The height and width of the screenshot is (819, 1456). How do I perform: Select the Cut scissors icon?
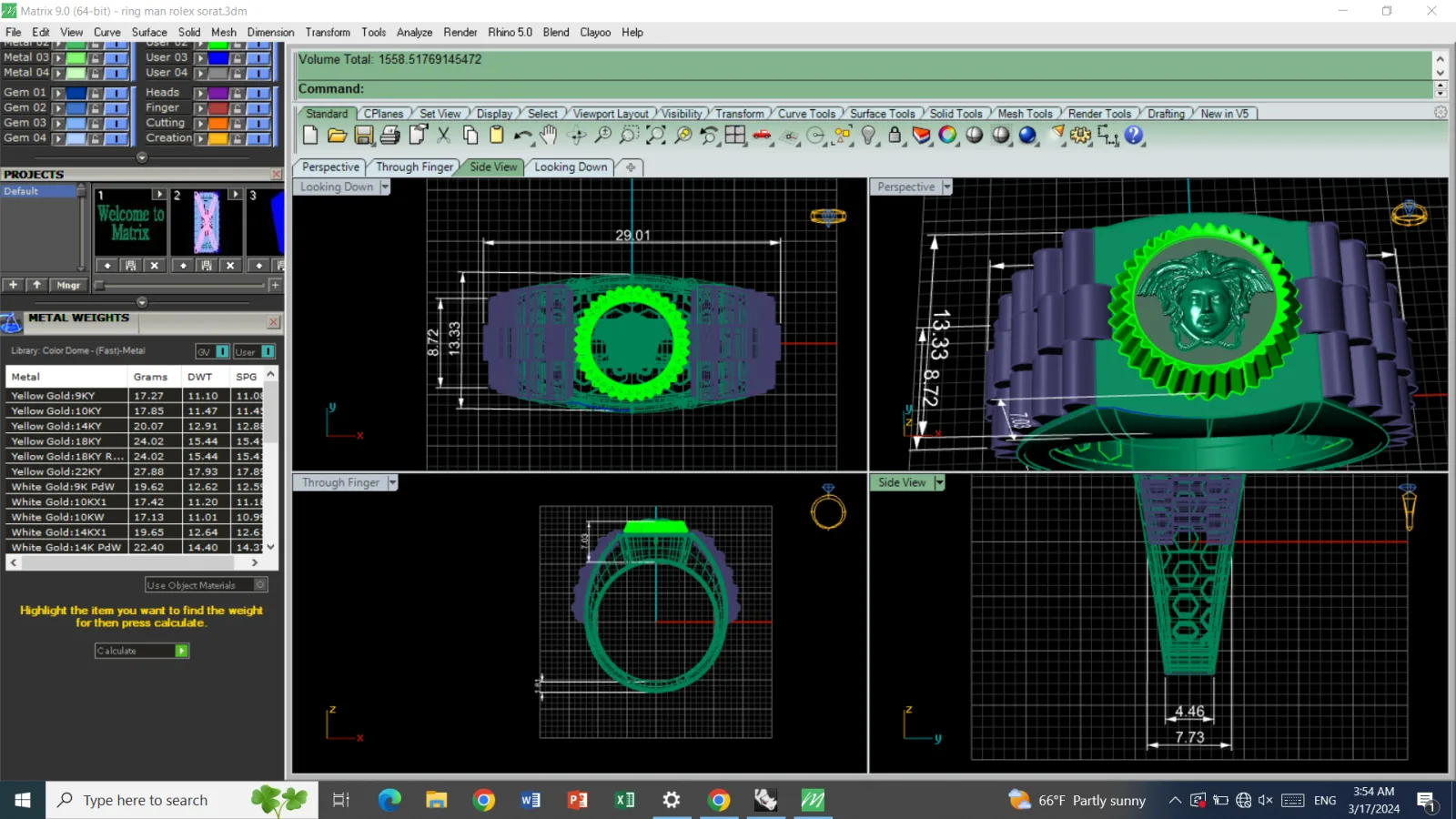coord(444,136)
